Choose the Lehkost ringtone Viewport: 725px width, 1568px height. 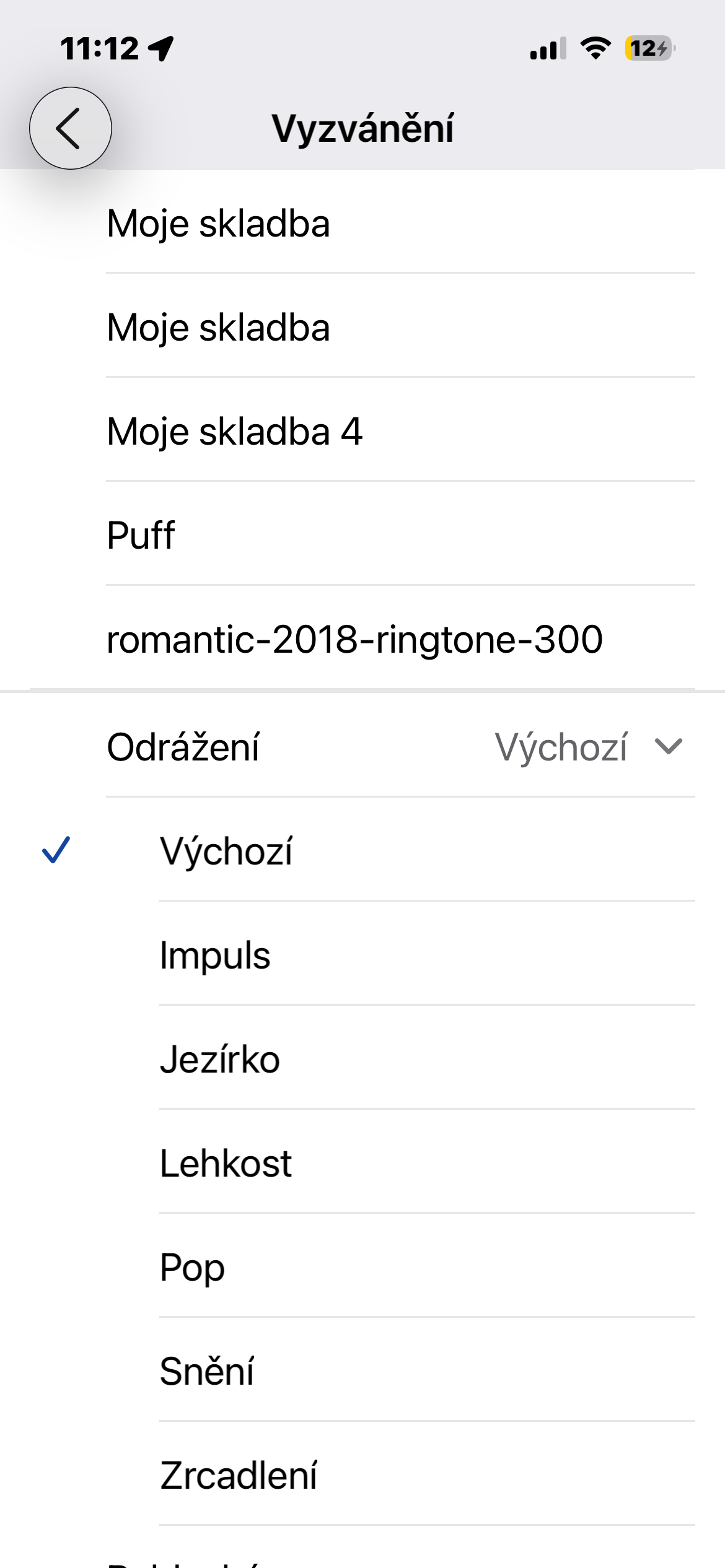226,1163
